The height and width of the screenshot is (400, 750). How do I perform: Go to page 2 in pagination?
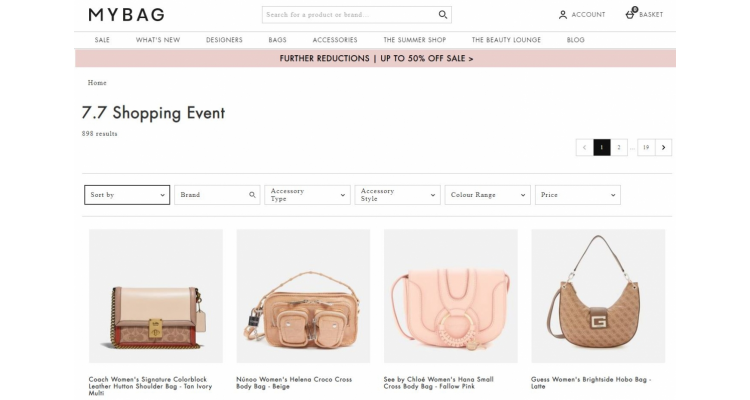(x=619, y=147)
